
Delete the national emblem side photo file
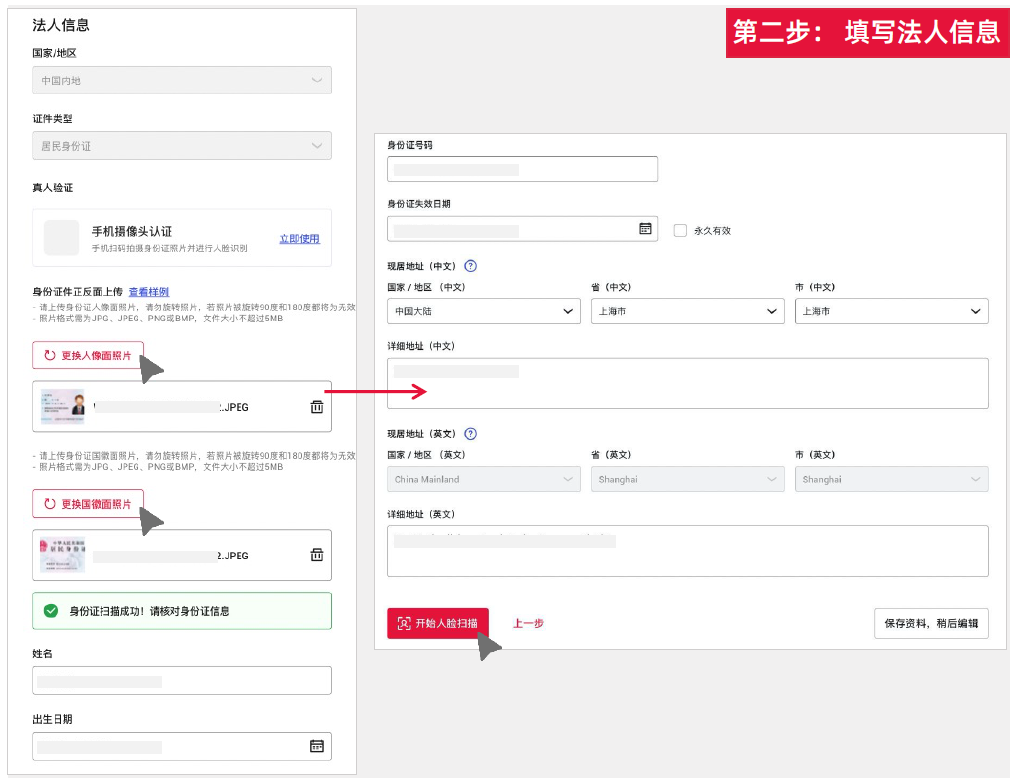316,555
